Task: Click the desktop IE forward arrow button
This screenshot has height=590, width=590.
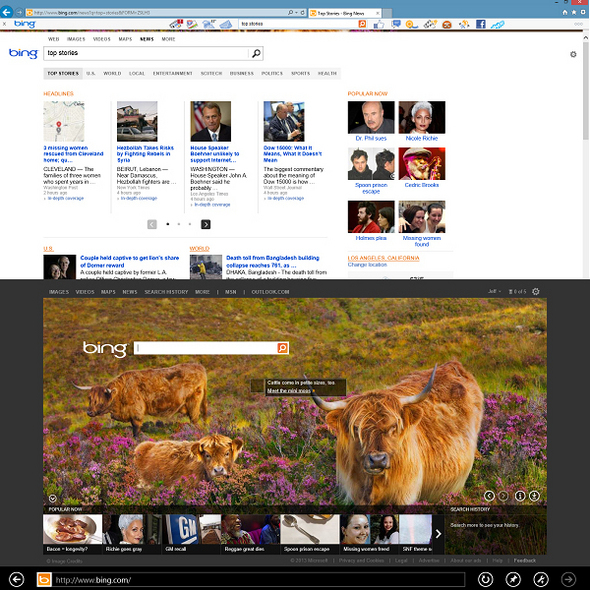Action: coord(18,13)
